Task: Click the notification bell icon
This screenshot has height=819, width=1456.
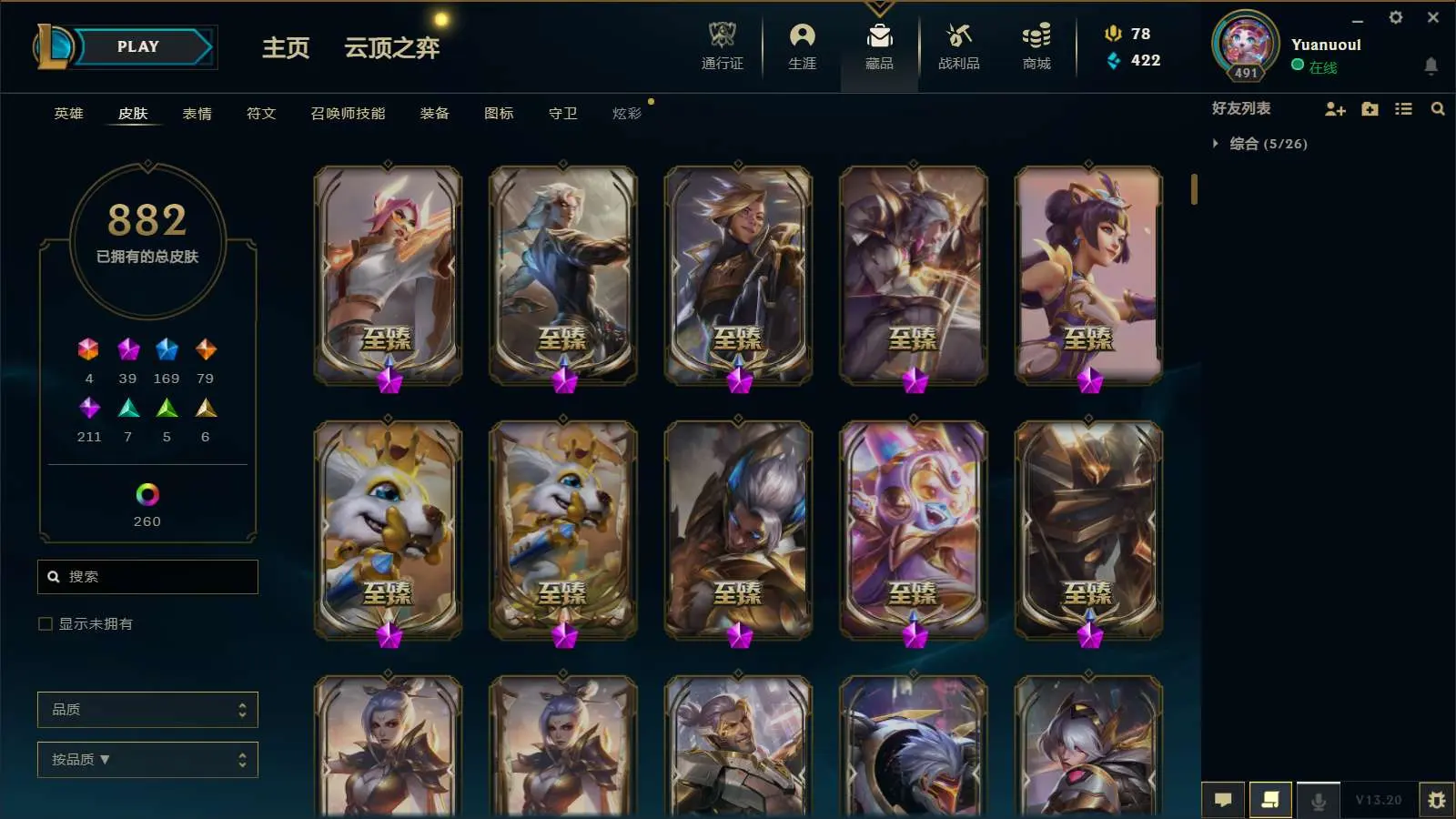Action: click(x=1431, y=66)
